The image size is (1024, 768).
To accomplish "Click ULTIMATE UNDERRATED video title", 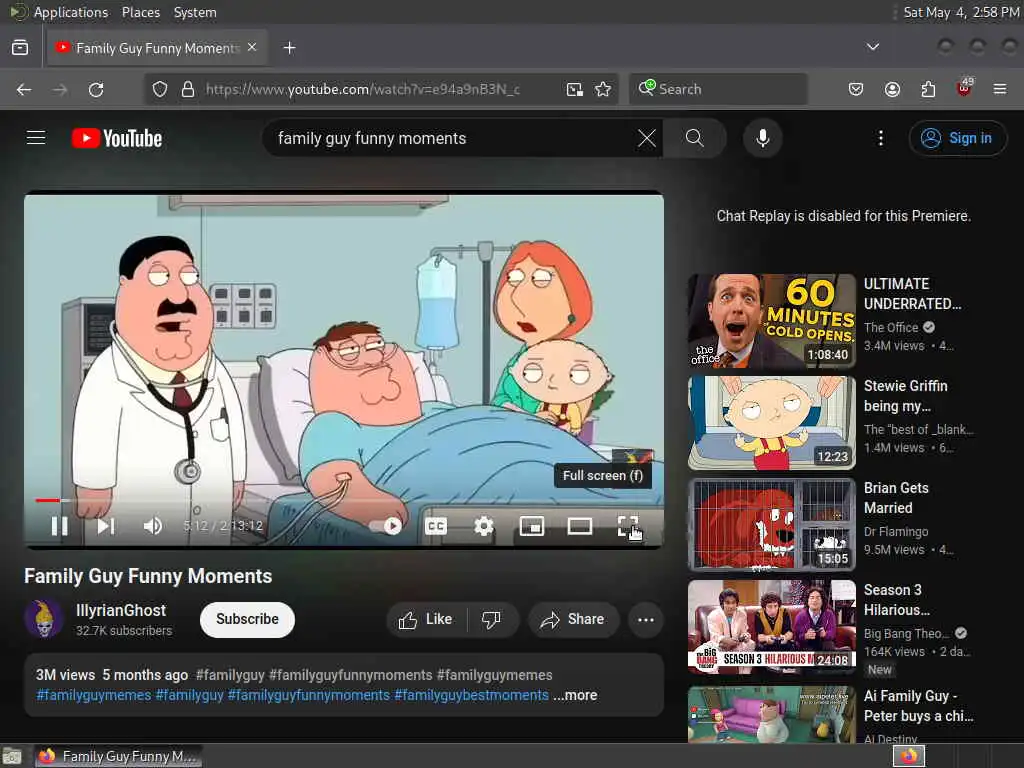I will point(912,294).
